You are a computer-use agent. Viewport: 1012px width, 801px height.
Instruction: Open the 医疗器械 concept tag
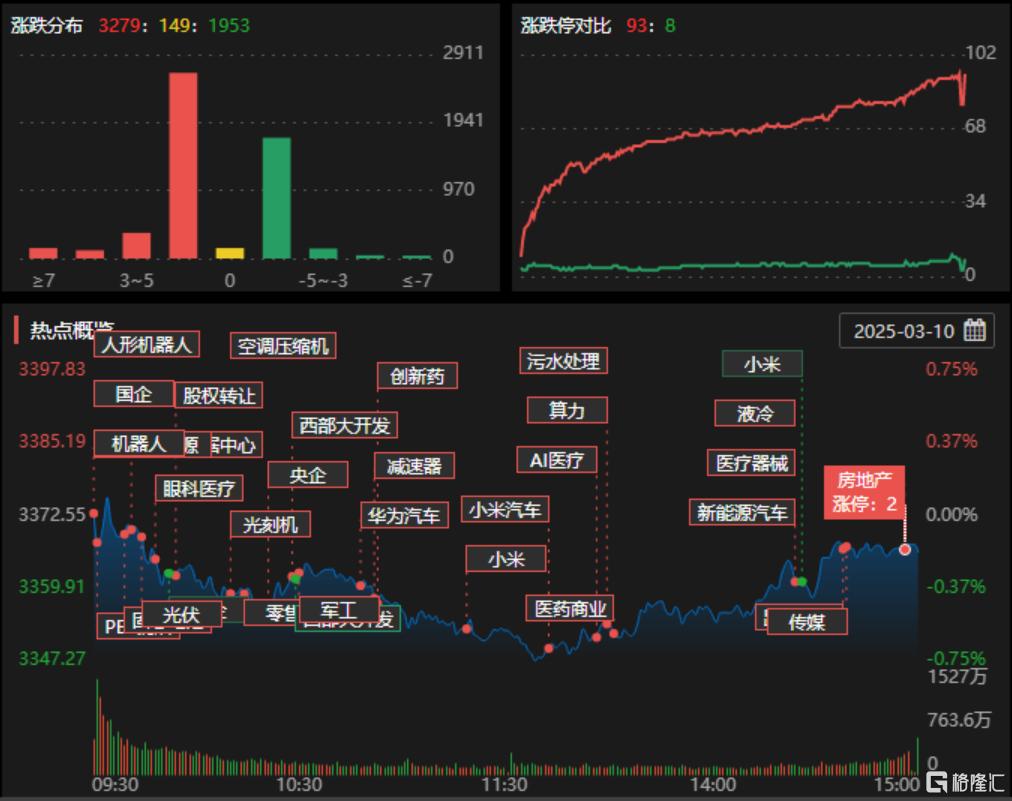pyautogui.click(x=751, y=462)
